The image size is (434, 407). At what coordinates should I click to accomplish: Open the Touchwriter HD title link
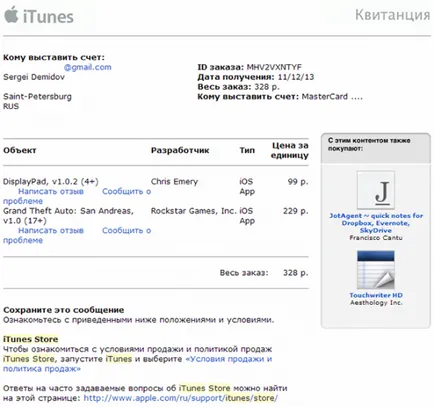[x=376, y=295]
